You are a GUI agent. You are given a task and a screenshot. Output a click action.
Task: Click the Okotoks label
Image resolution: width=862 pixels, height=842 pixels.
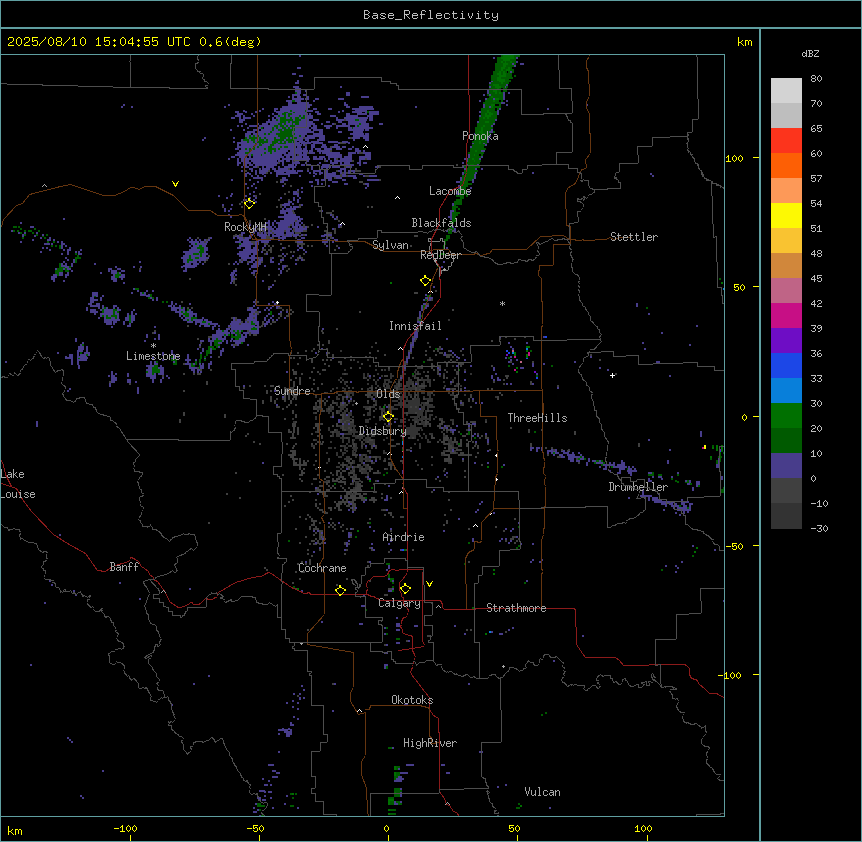pos(412,700)
